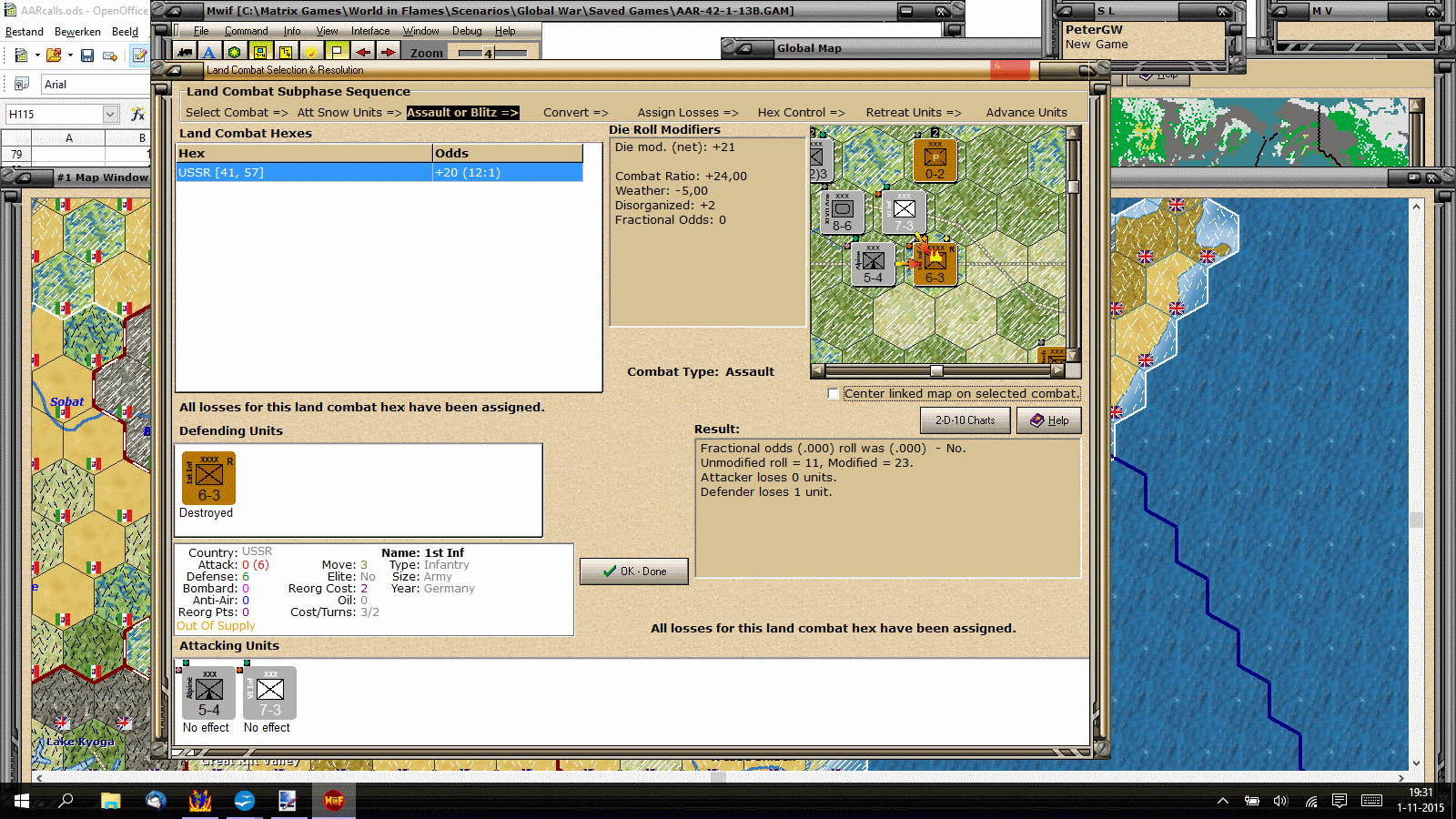Viewport: 1456px width, 819px height.
Task: Click the Select Combat subphase step
Action: point(237,113)
